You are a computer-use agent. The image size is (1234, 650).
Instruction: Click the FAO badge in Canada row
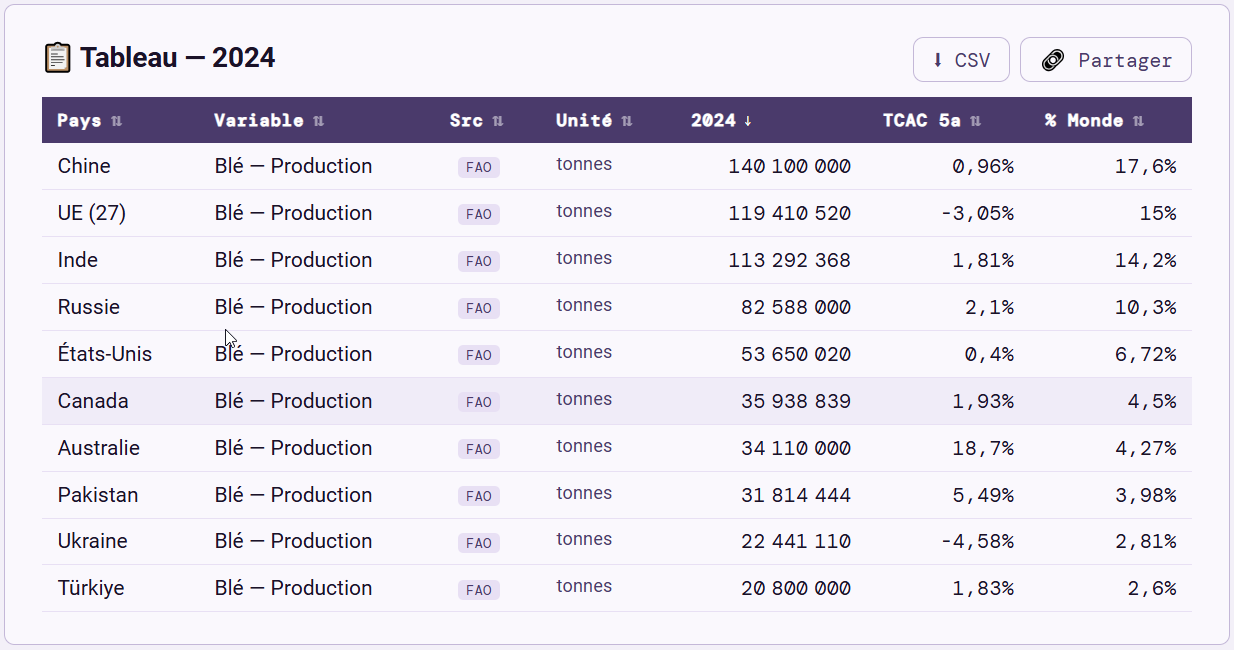click(x=479, y=402)
